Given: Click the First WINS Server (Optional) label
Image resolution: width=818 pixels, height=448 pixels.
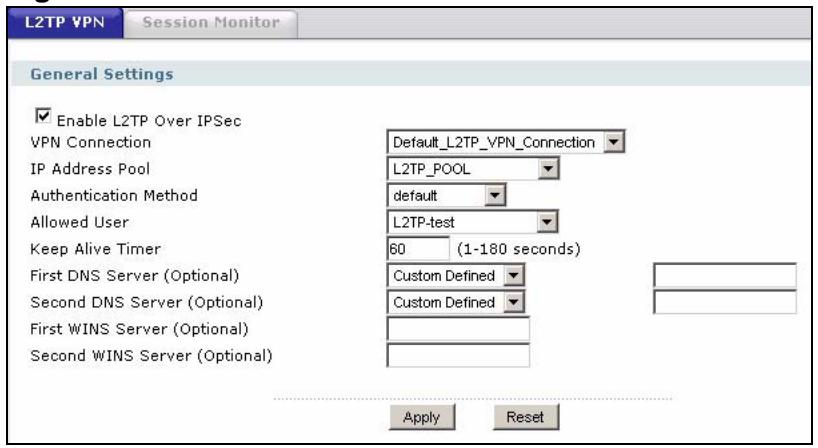Looking at the screenshot, I should (x=139, y=329).
